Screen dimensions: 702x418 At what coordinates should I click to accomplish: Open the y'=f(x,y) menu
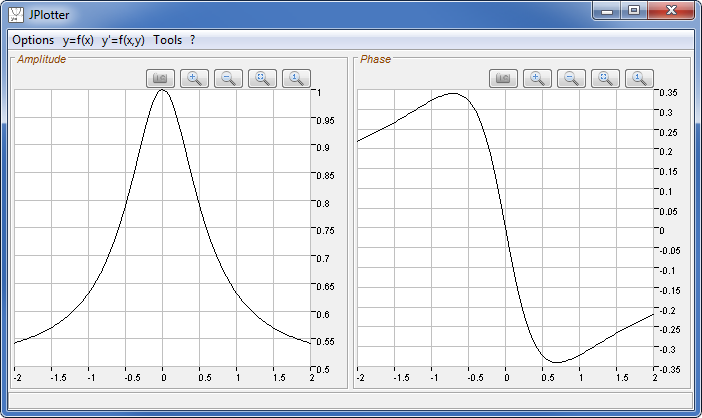123,40
